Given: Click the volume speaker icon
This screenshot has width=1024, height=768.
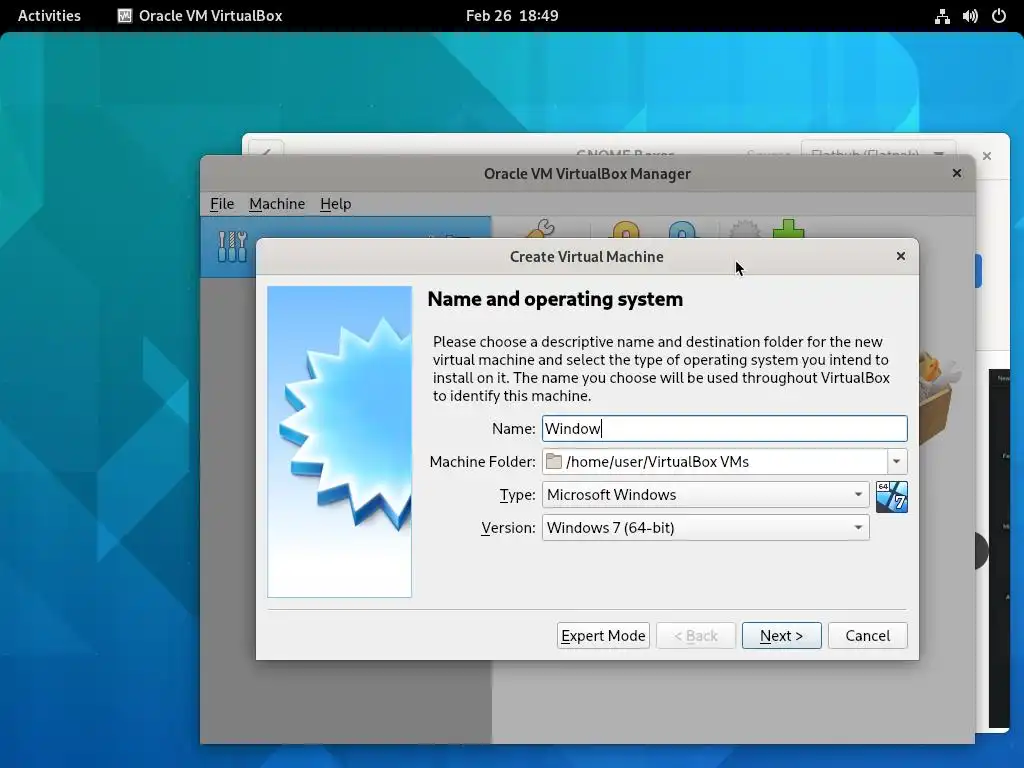Looking at the screenshot, I should [x=970, y=16].
